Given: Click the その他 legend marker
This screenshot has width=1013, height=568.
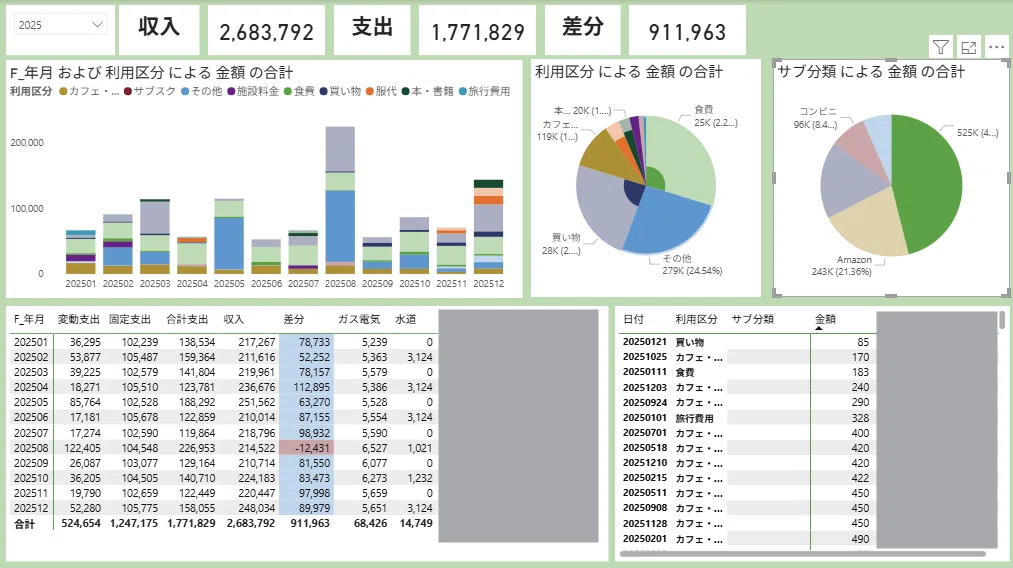Looking at the screenshot, I should [x=185, y=91].
